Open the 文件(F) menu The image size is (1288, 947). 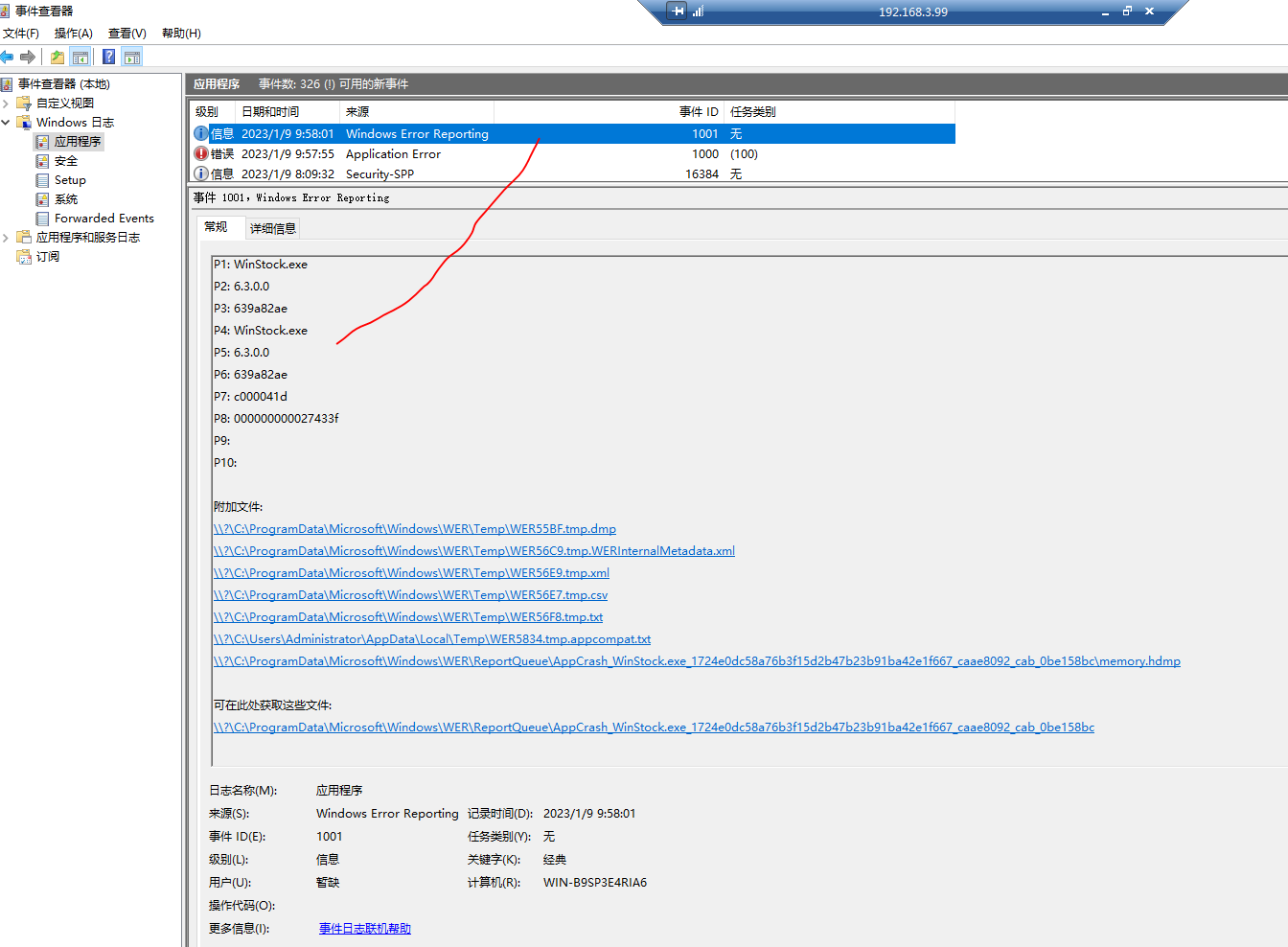point(21,34)
